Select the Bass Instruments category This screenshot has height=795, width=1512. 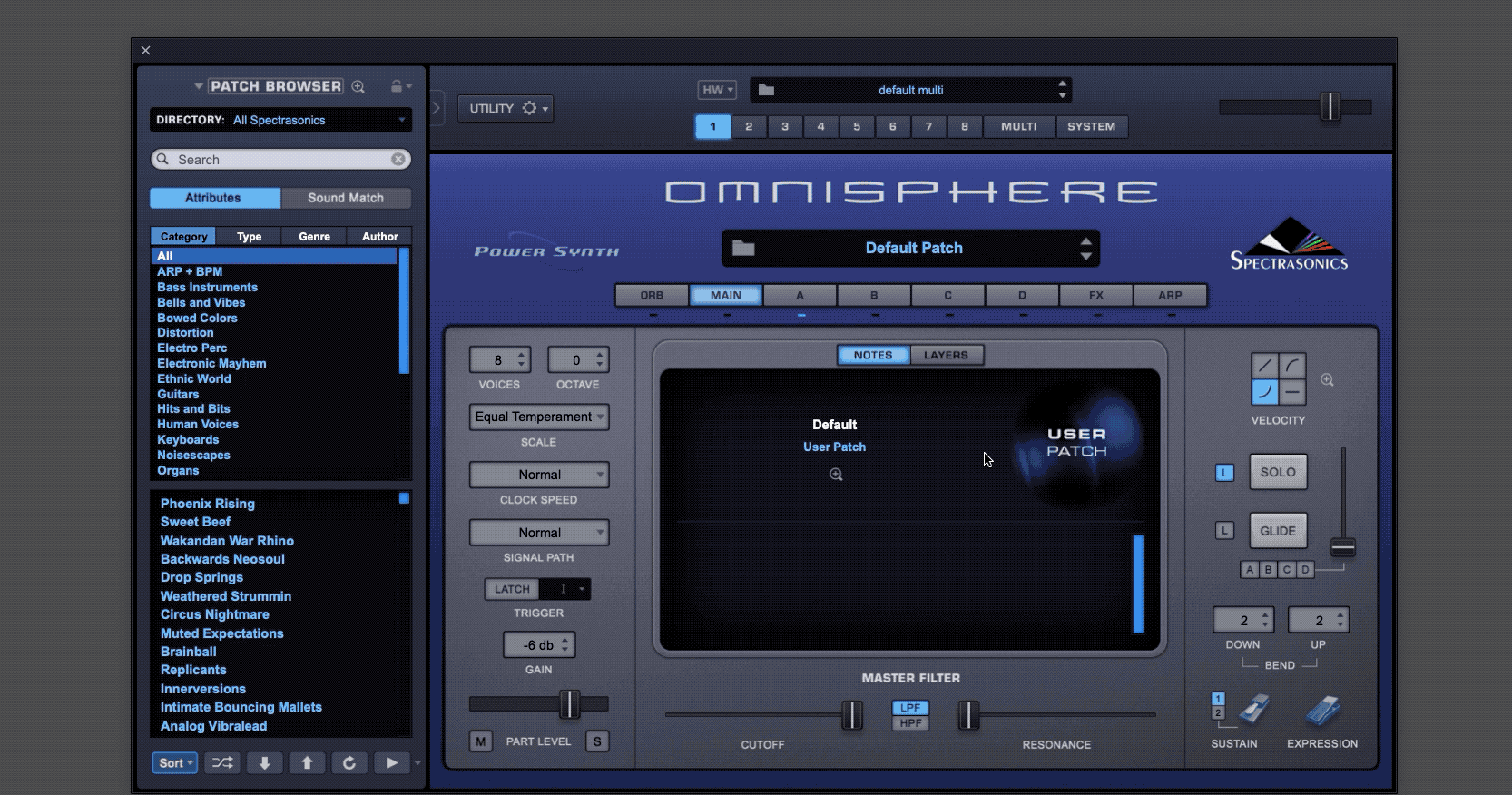pyautogui.click(x=207, y=287)
